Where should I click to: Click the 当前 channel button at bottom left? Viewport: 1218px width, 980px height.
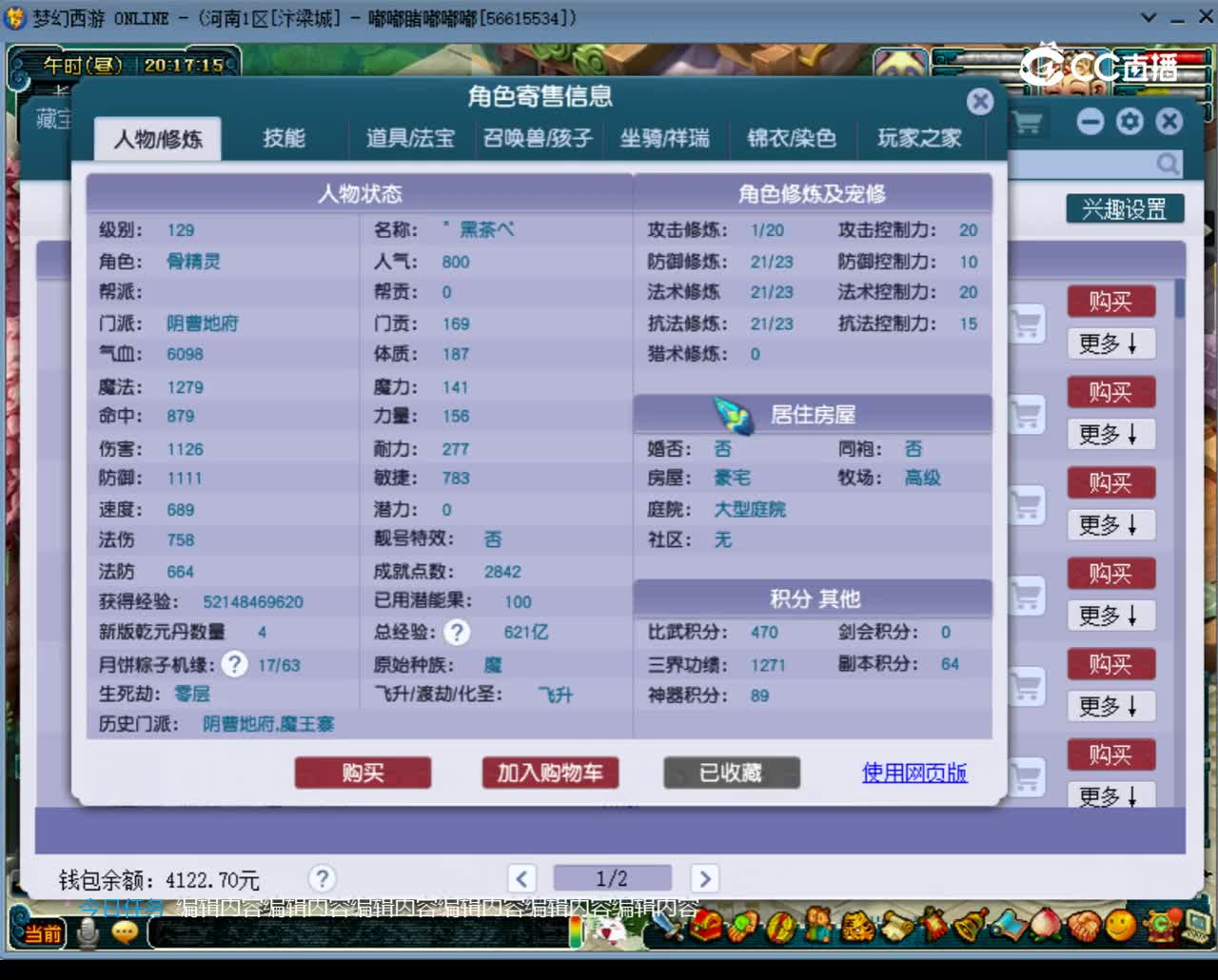tap(41, 932)
